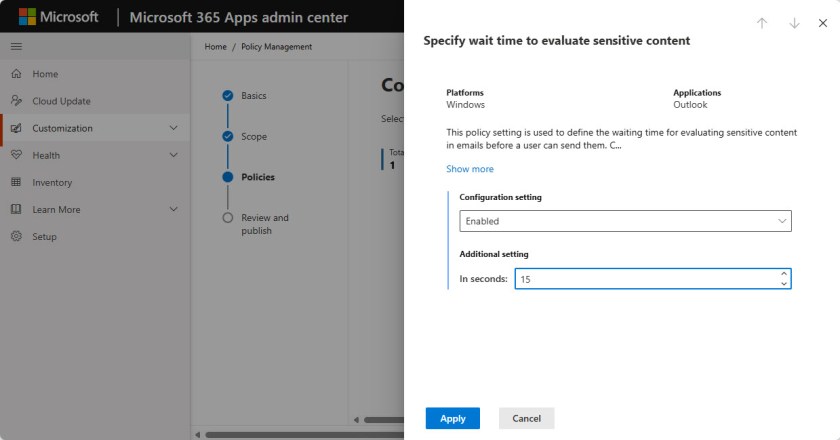Click the Customization icon
The width and height of the screenshot is (840, 440).
pos(17,128)
